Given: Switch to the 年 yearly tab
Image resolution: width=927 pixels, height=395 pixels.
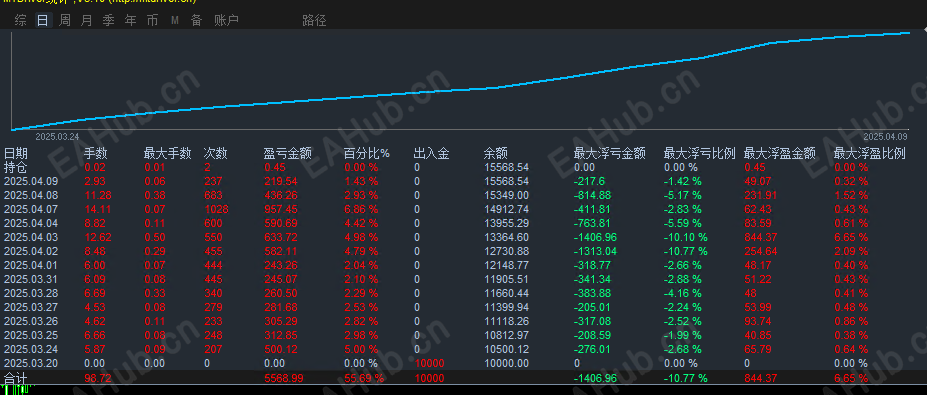Looking at the screenshot, I should pos(131,21).
